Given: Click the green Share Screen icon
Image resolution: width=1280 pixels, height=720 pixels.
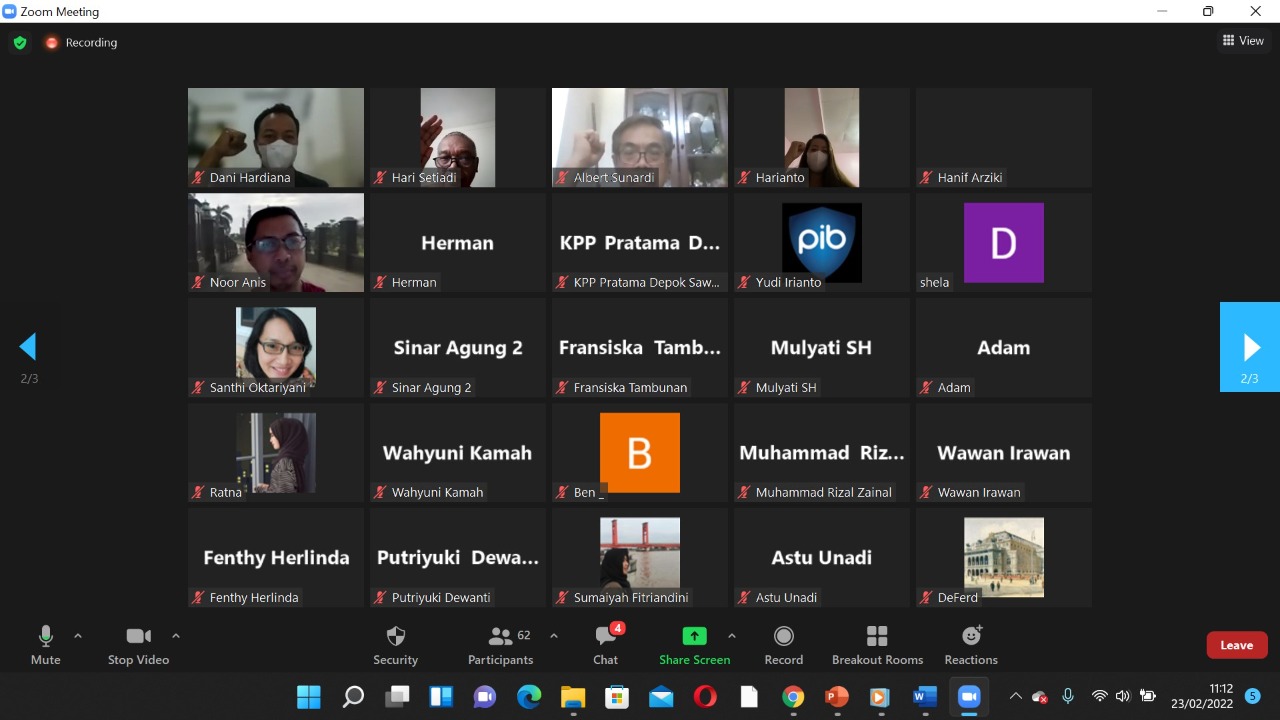Looking at the screenshot, I should [x=694, y=637].
